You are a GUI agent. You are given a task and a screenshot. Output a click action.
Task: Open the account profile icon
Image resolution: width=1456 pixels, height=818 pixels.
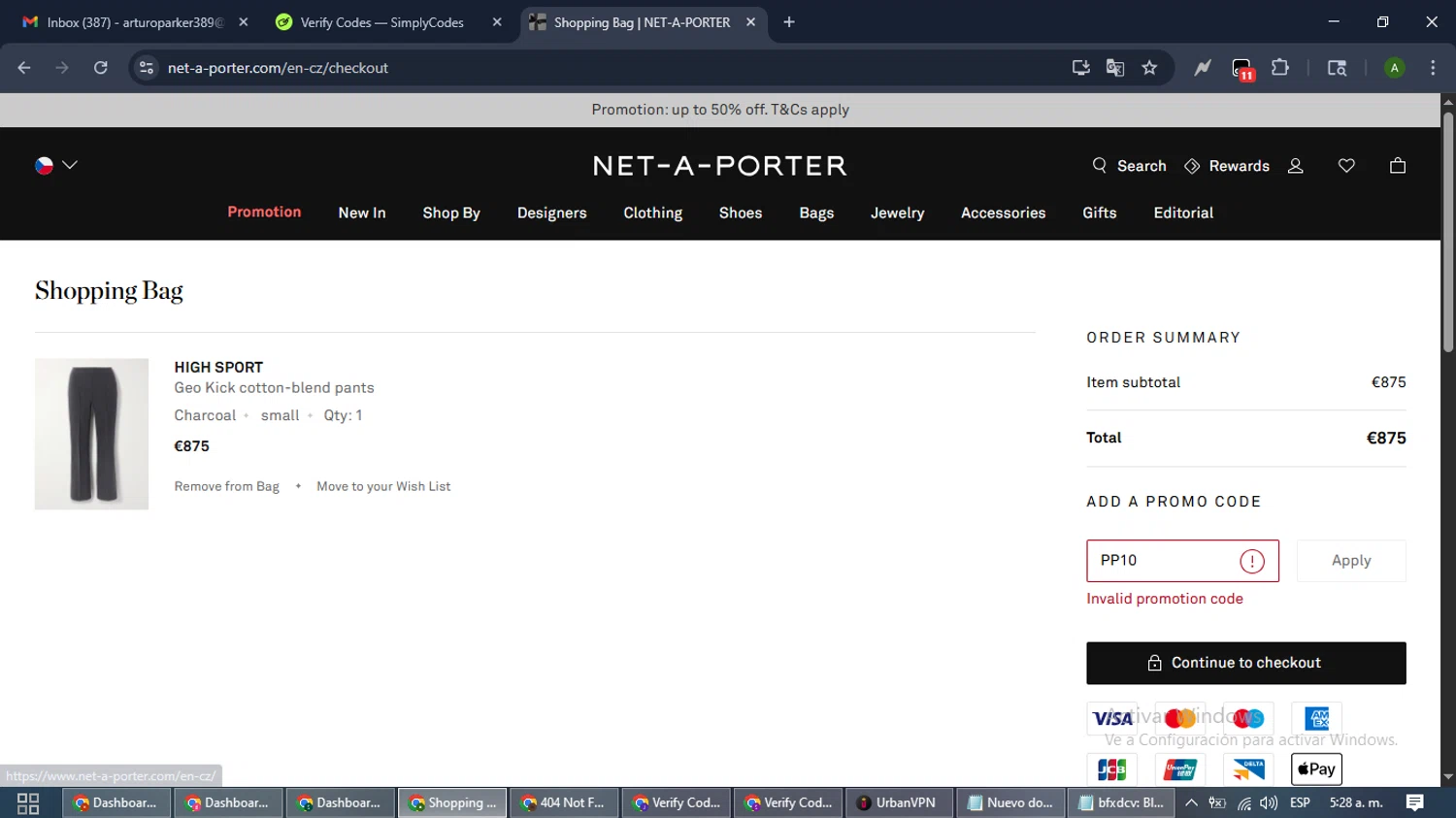(x=1296, y=166)
